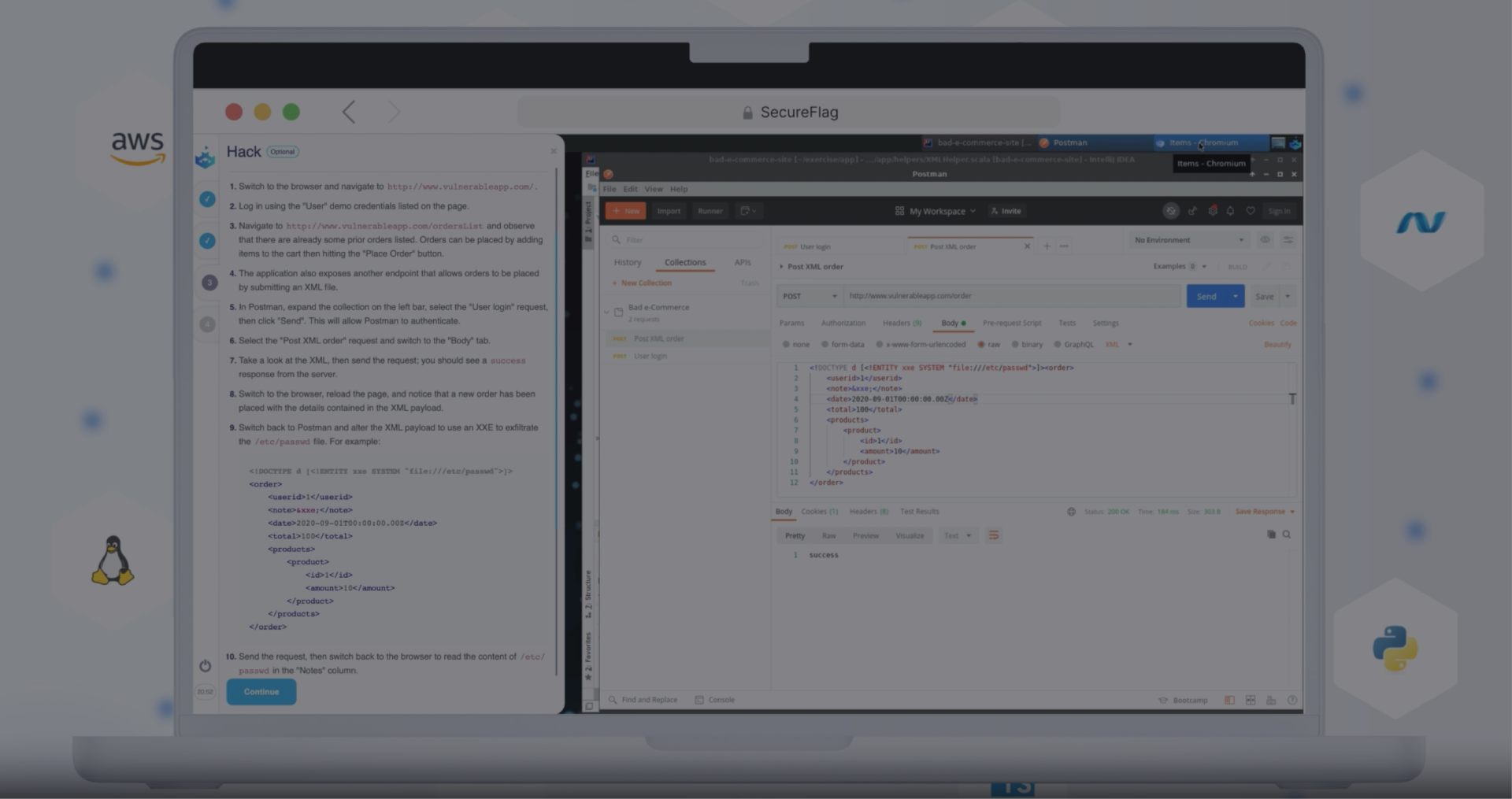Open Postman settings gear icon
The image size is (1512, 799).
pyautogui.click(x=1213, y=211)
